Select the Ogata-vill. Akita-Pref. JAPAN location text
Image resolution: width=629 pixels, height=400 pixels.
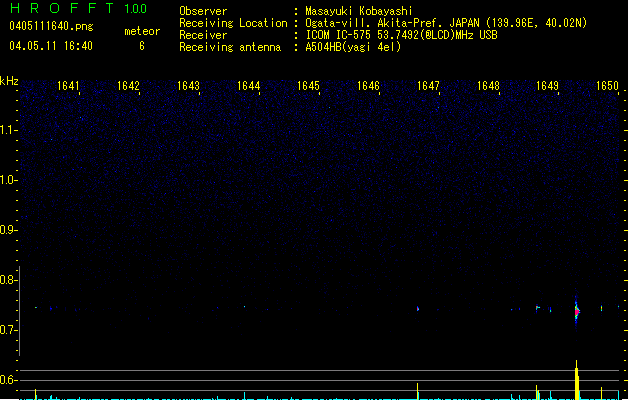coord(446,23)
